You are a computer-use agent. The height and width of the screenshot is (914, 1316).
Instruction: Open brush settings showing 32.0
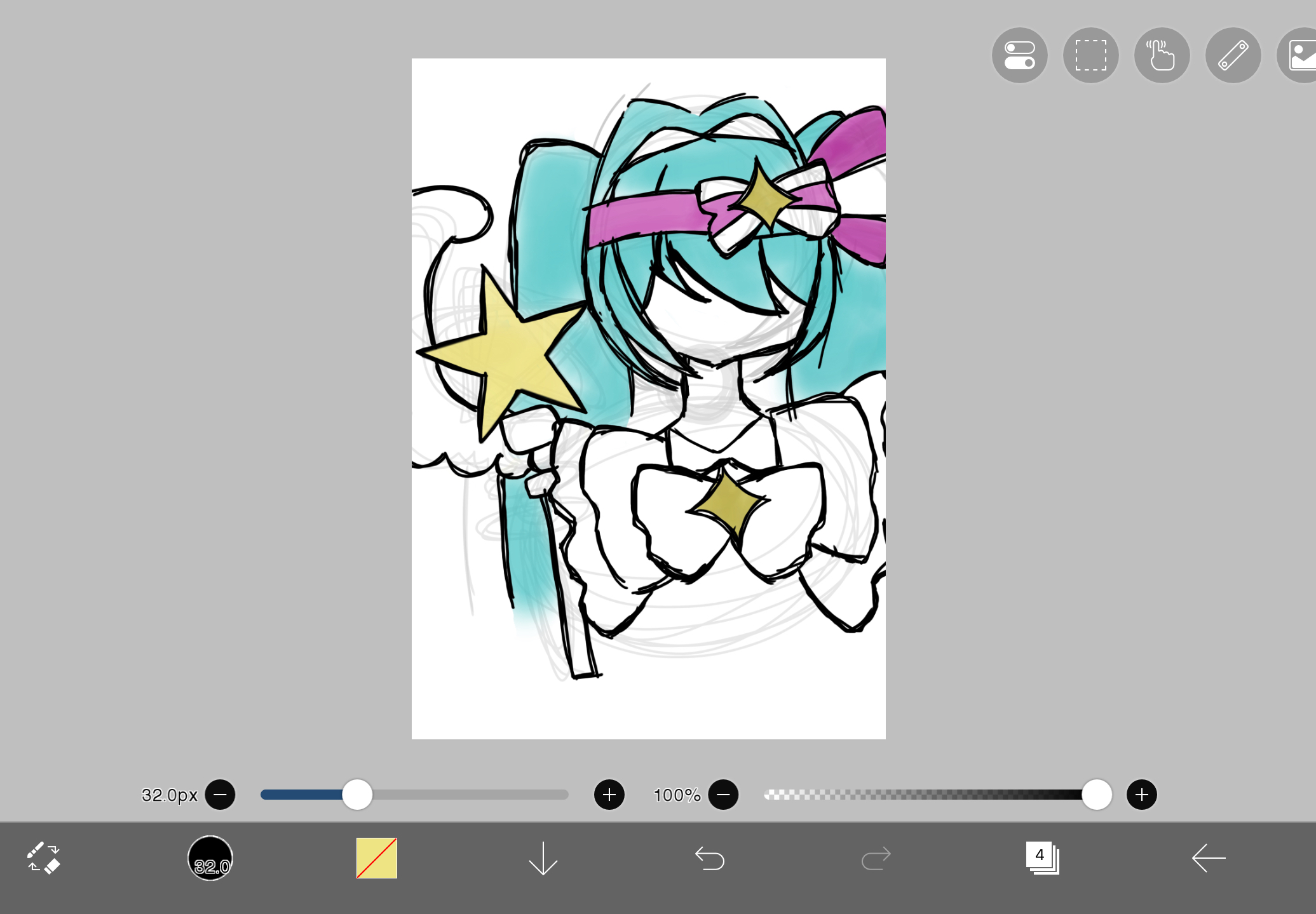click(x=210, y=858)
